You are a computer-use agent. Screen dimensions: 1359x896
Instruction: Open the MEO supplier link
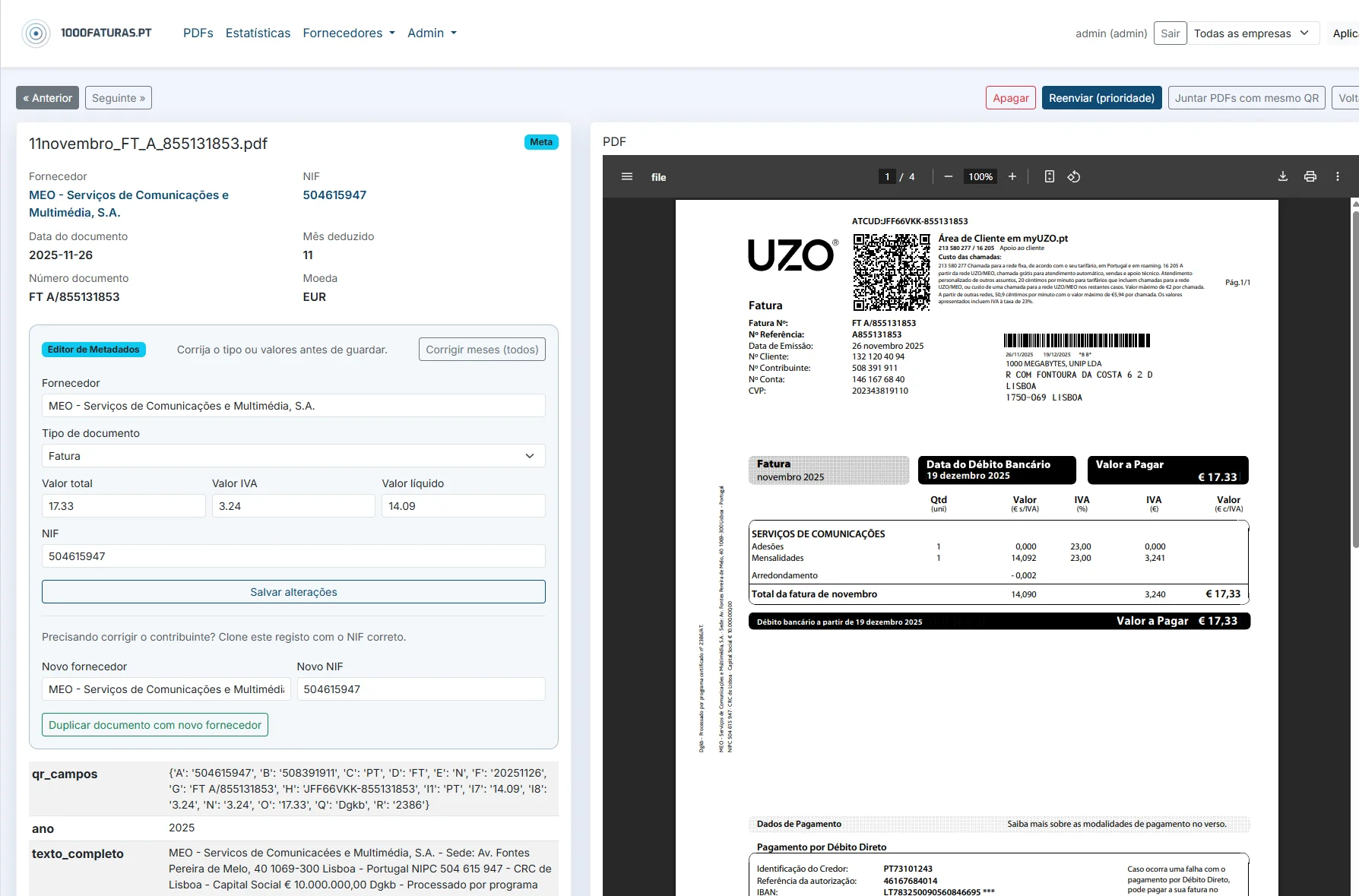[129, 204]
